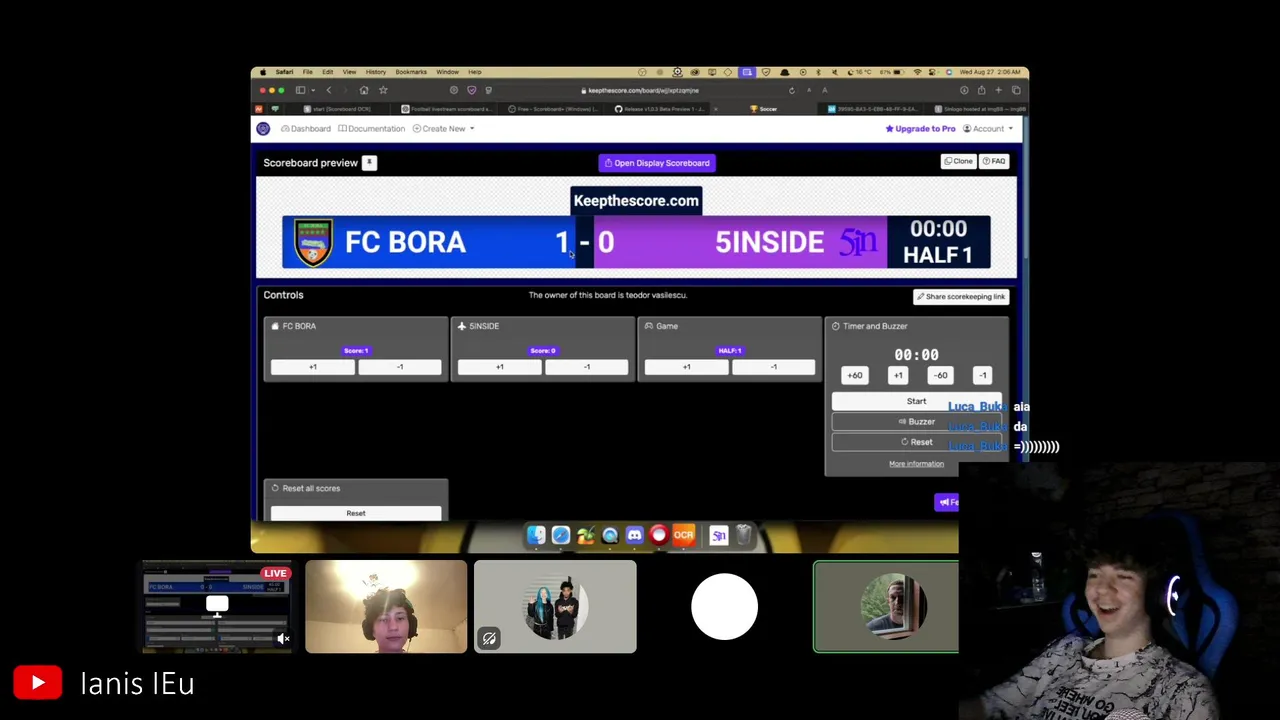Select the green-bordered participant thumbnail
1280x720 pixels.
(886, 607)
